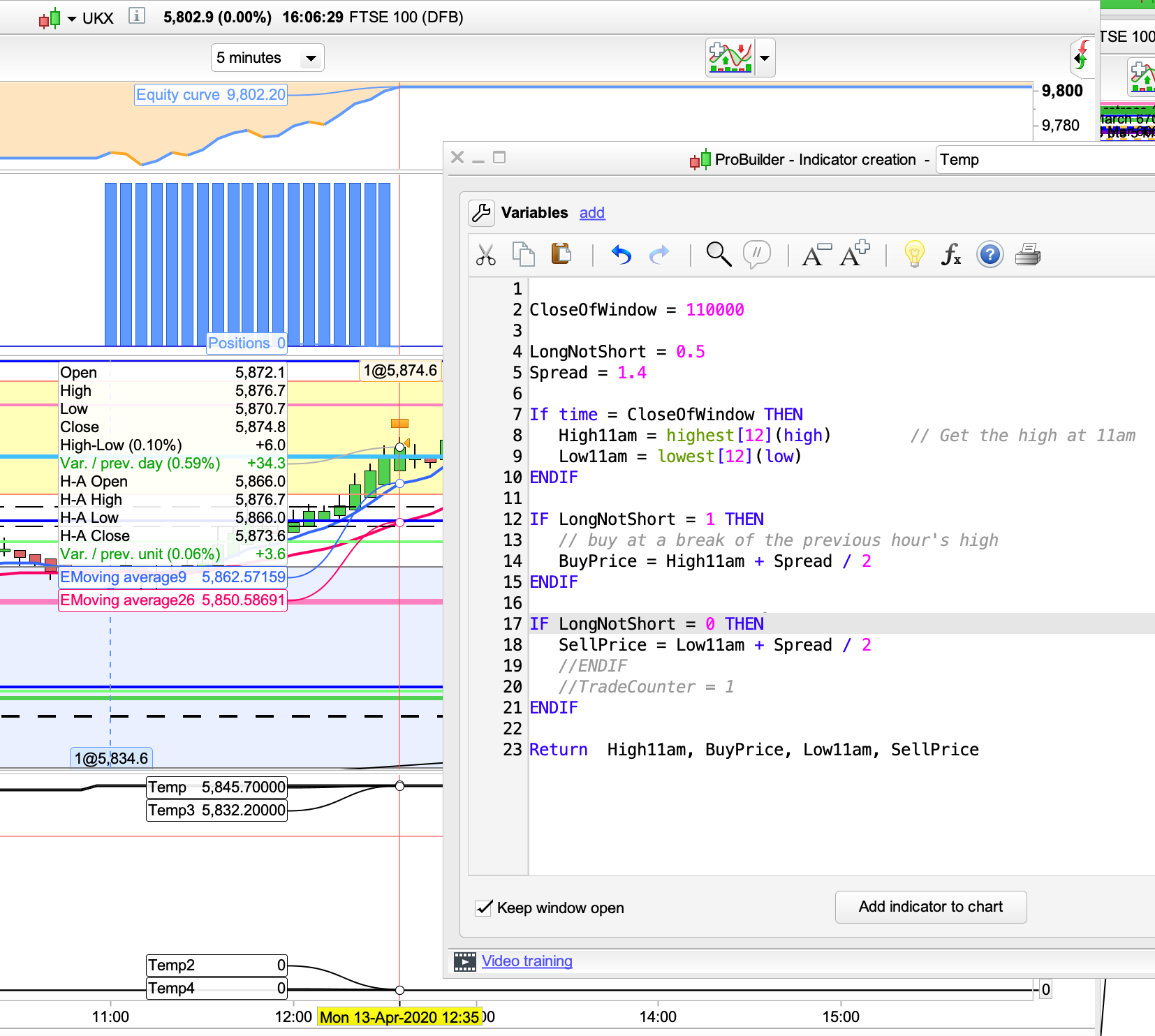
Task: Open ProBuilder help question mark
Action: [x=990, y=255]
